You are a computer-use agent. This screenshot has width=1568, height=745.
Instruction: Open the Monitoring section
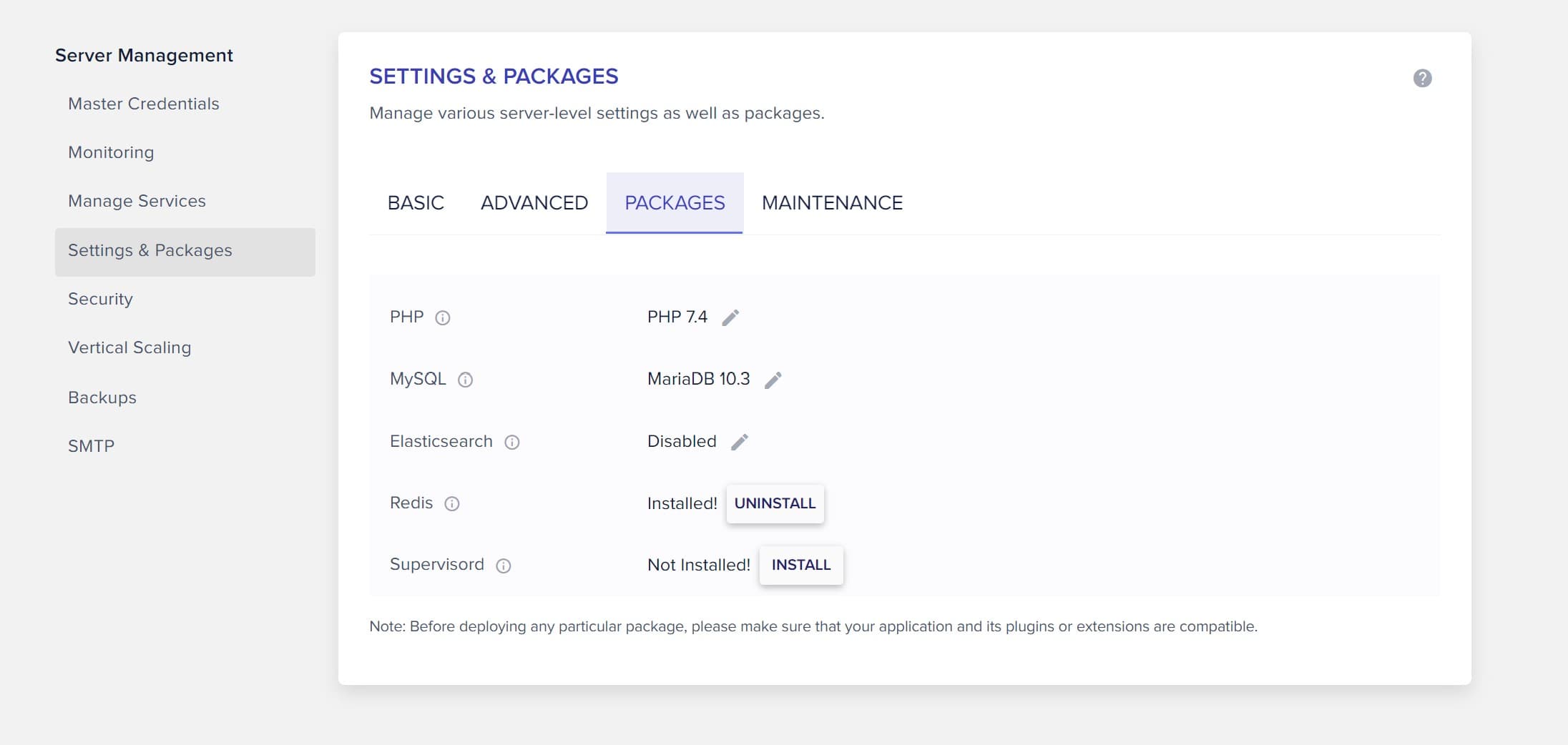tap(111, 152)
